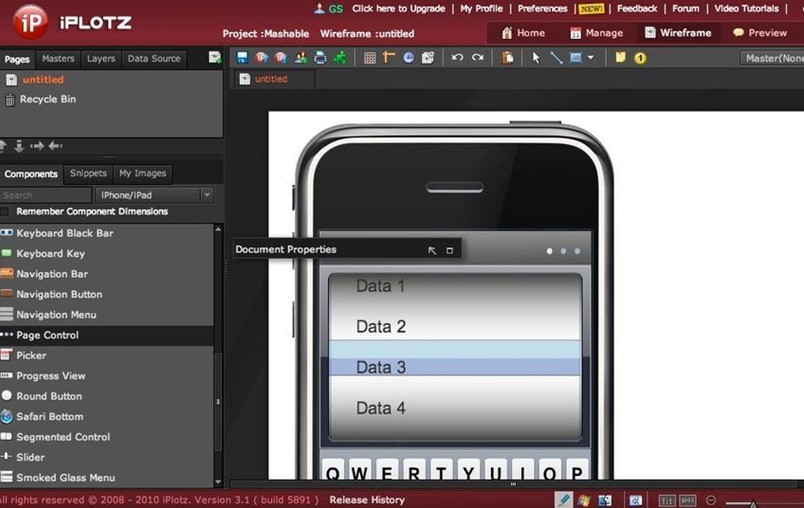Select the pointer arrow tool
804x508 pixels.
click(536, 58)
